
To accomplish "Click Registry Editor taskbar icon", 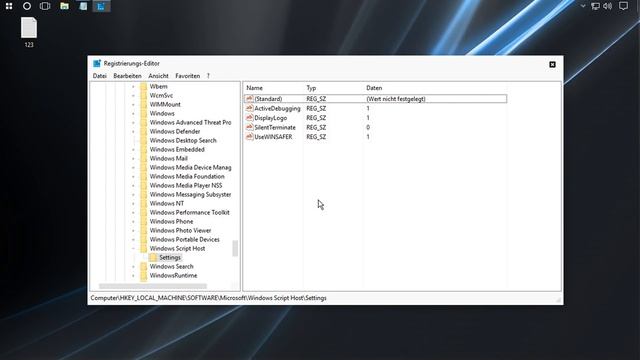I will click(101, 6).
